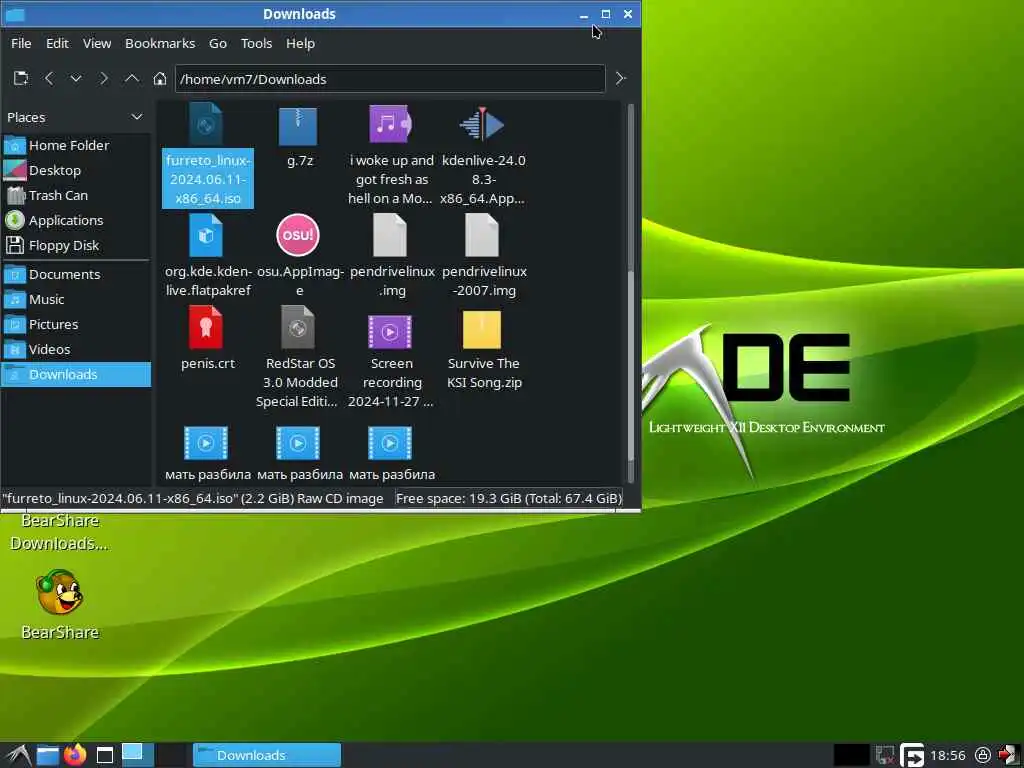Image resolution: width=1024 pixels, height=768 pixels.
Task: Select Home Folder in Places
Action: point(76,145)
